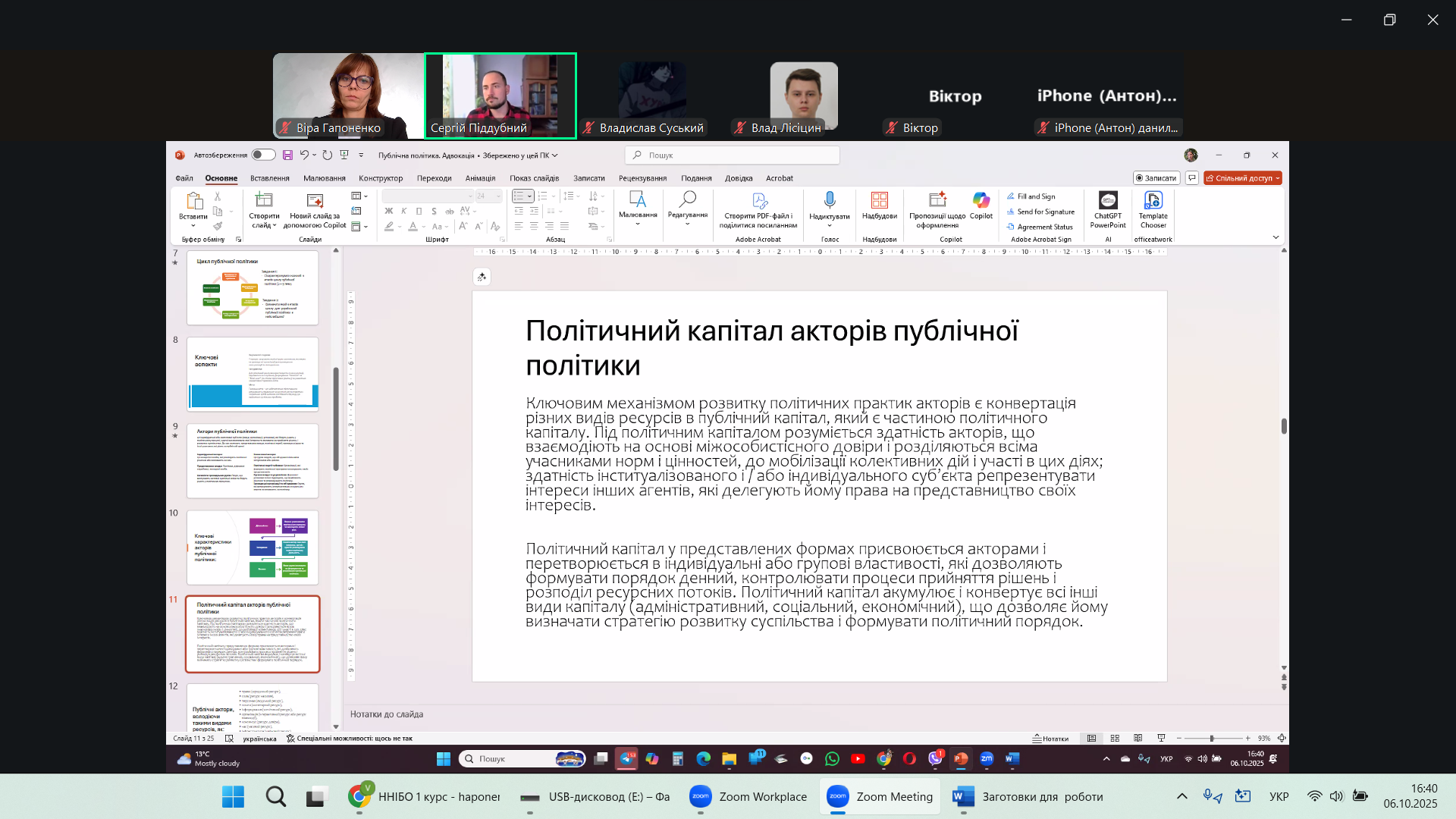Open the Спільний доступ dropdown arrow
Image resolution: width=1456 pixels, height=819 pixels.
click(x=1278, y=179)
